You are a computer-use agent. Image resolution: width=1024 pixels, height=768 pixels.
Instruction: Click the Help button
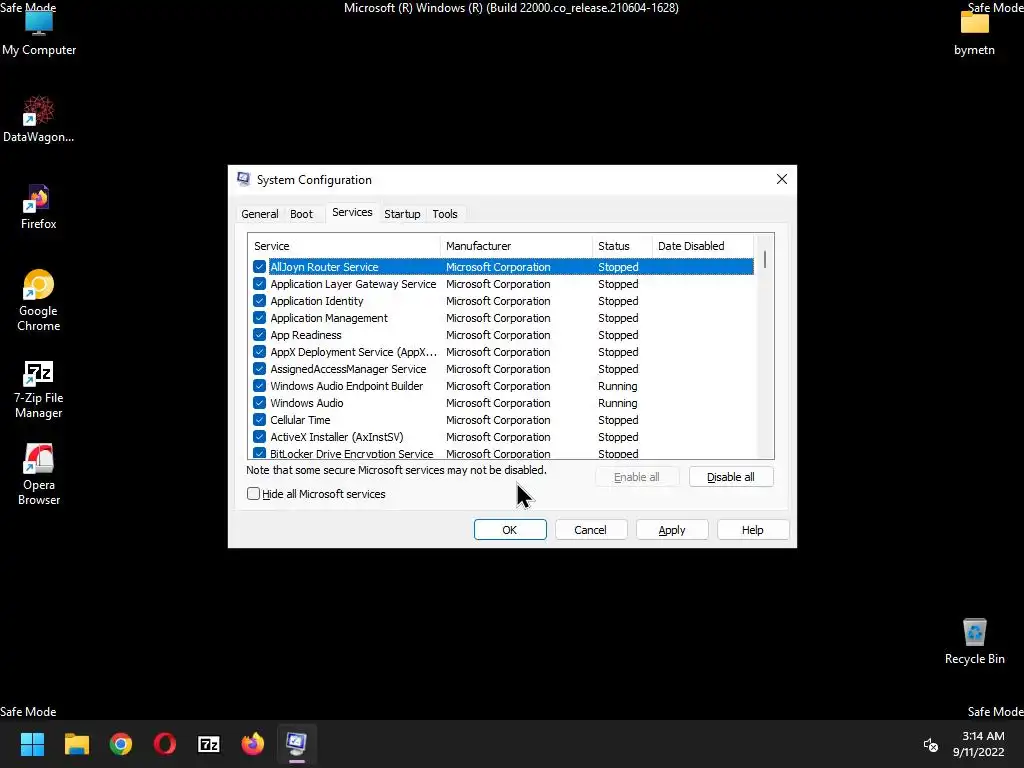tap(752, 530)
